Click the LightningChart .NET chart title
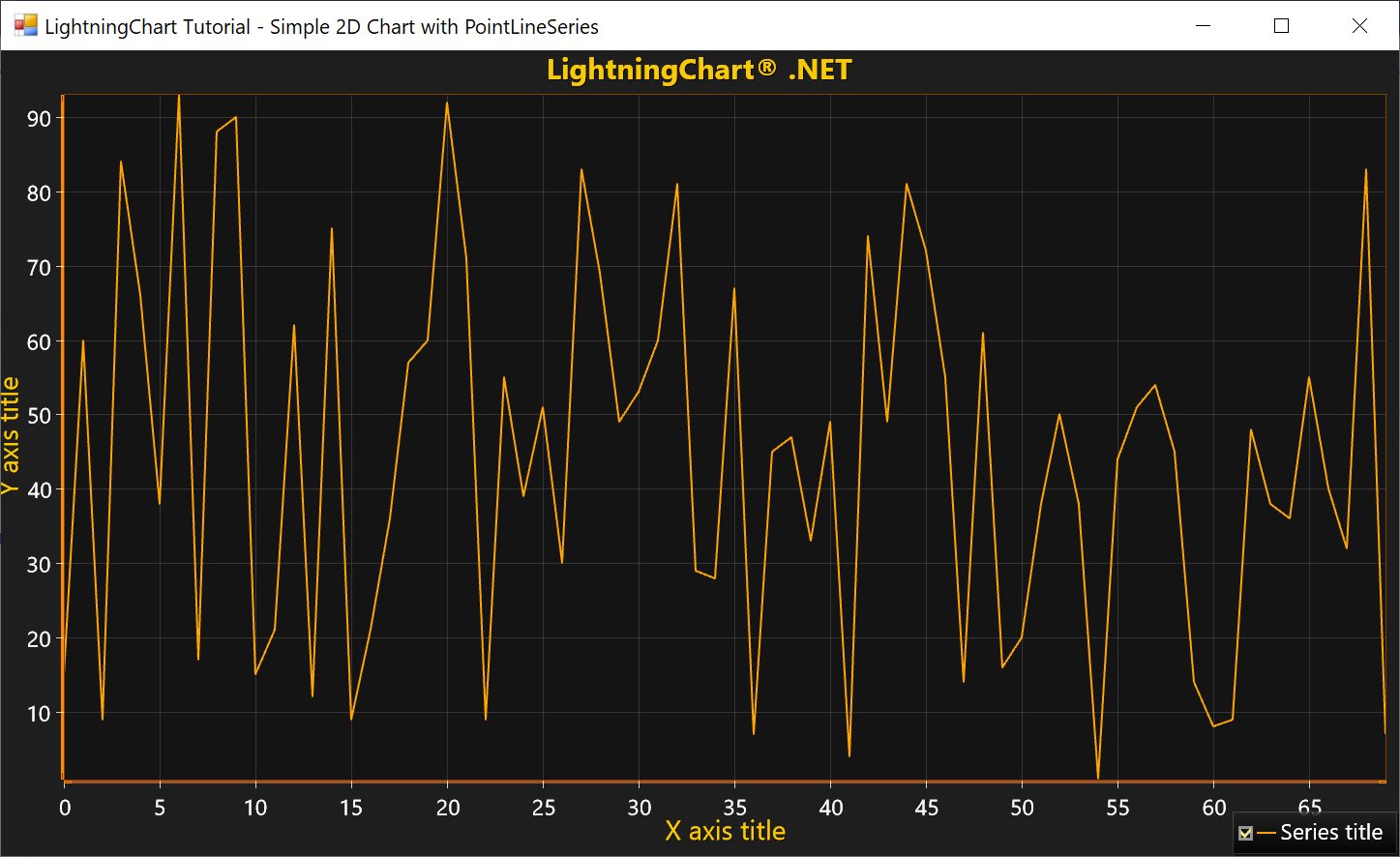The height and width of the screenshot is (857, 1400). click(700, 70)
